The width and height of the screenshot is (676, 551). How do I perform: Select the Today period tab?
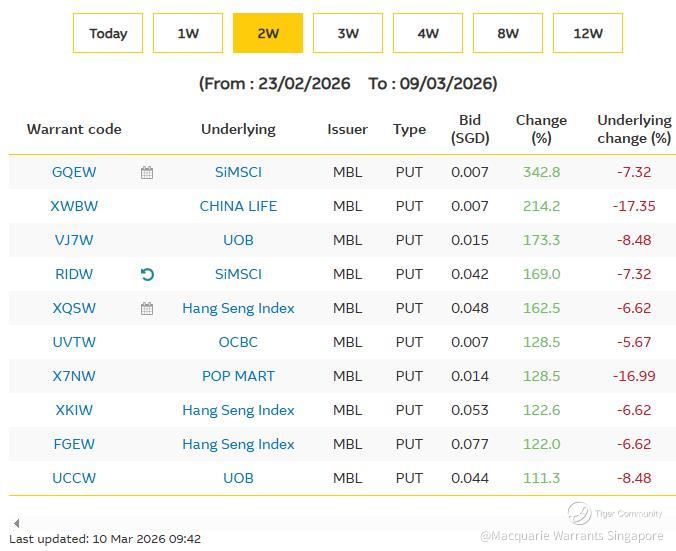[x=108, y=33]
